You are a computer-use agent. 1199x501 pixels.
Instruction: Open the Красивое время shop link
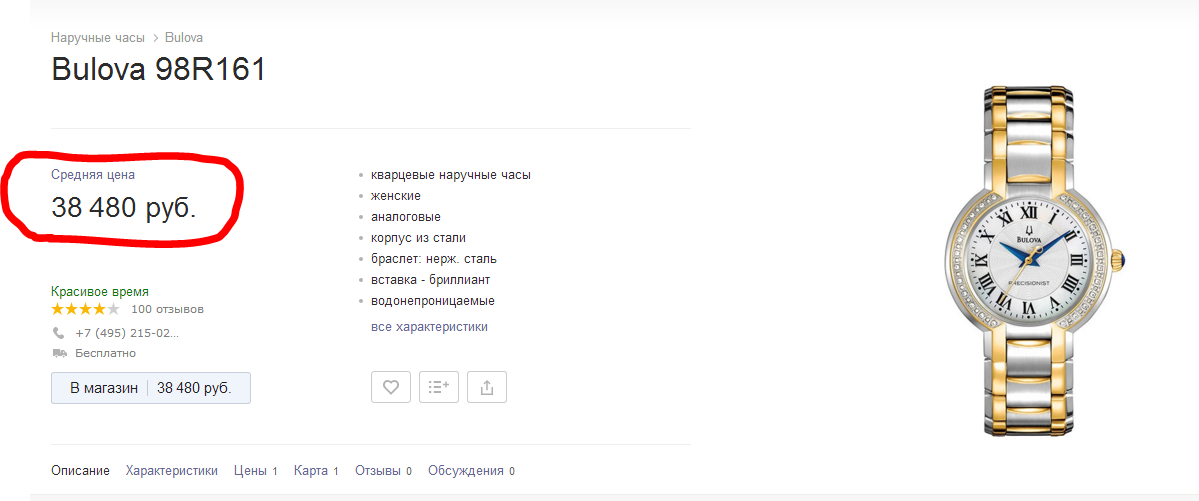coord(99,292)
